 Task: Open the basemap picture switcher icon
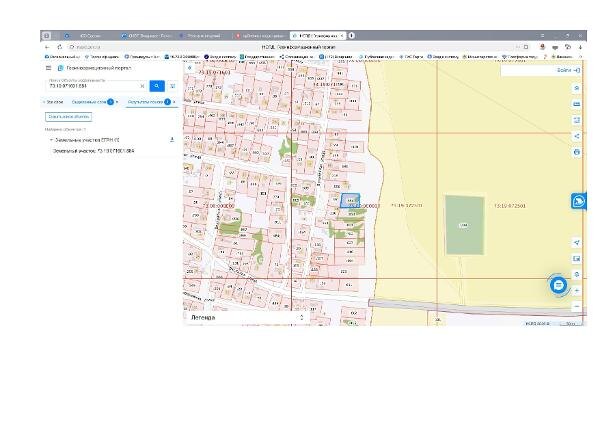pyautogui.click(x=577, y=259)
